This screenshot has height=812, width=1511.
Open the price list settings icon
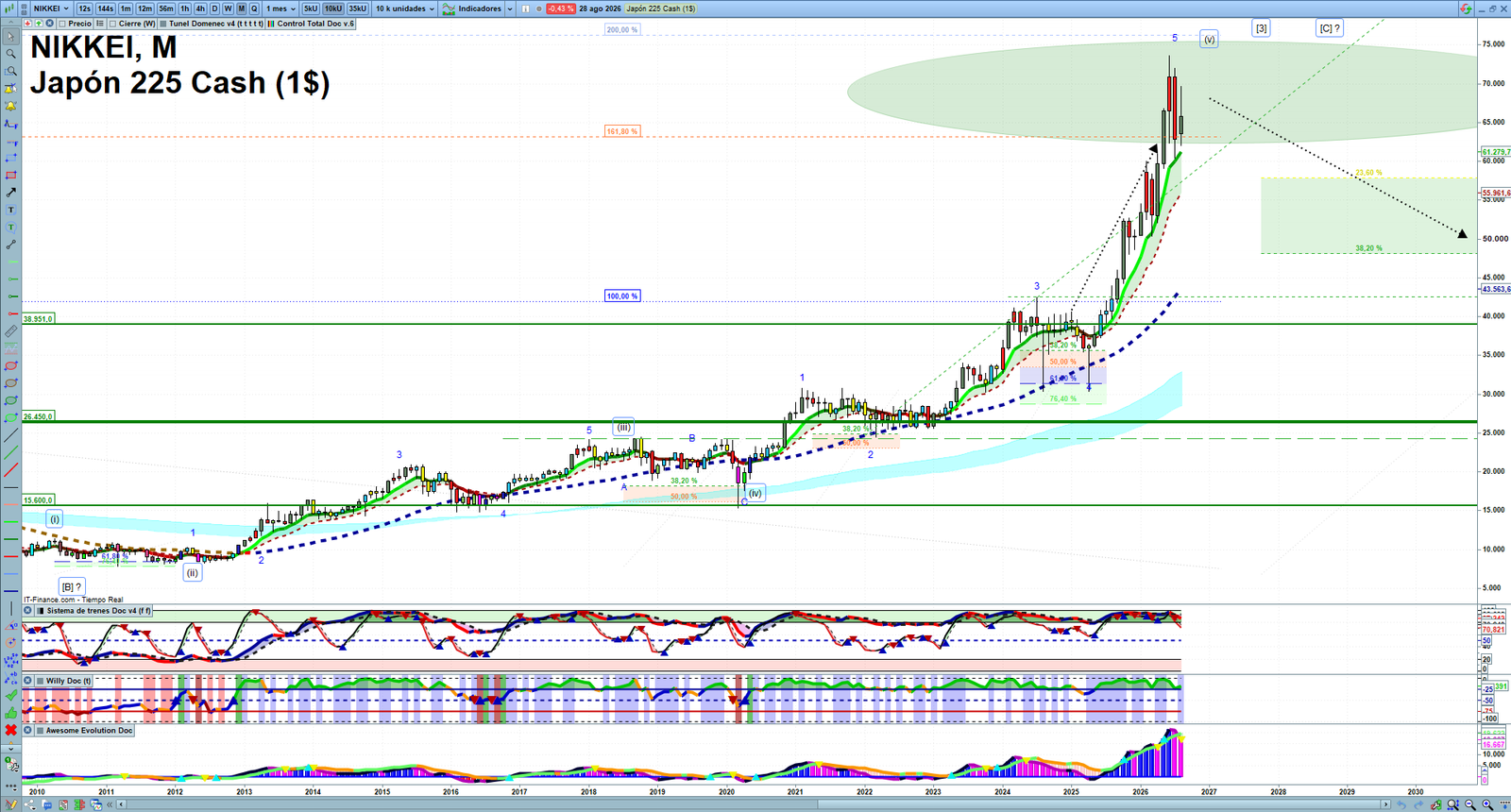pos(99,24)
